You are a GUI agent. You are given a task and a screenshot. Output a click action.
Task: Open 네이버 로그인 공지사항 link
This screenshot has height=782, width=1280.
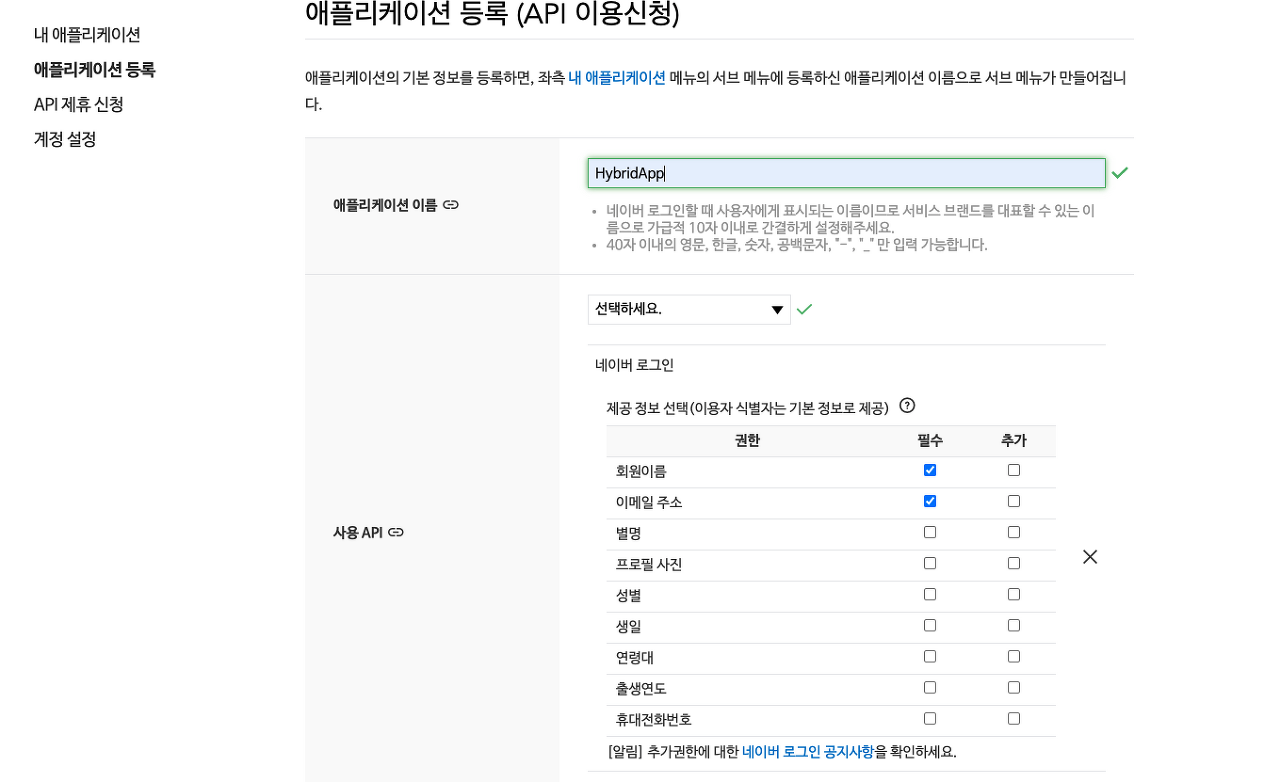point(808,752)
